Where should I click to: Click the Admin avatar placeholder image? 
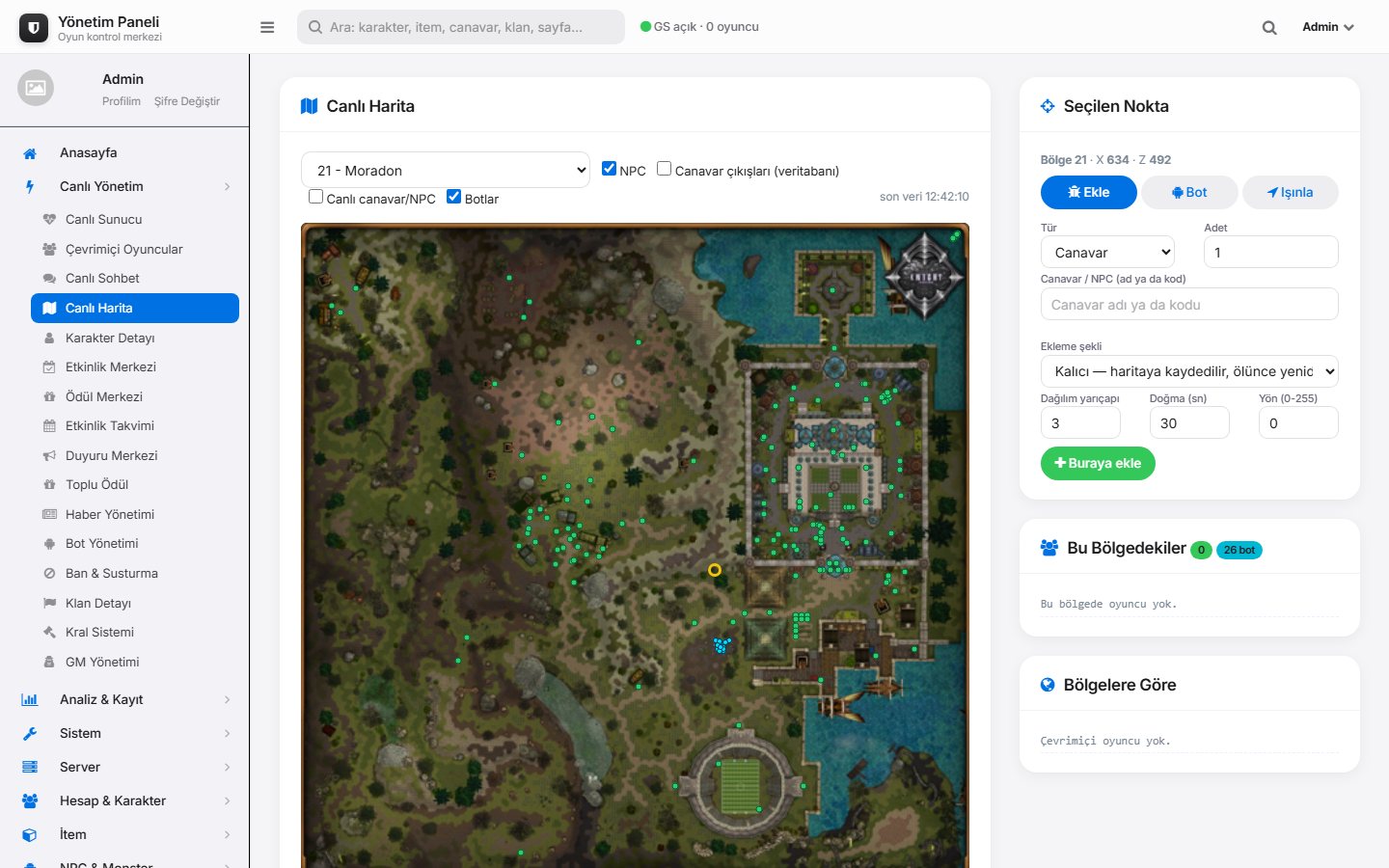pyautogui.click(x=36, y=89)
